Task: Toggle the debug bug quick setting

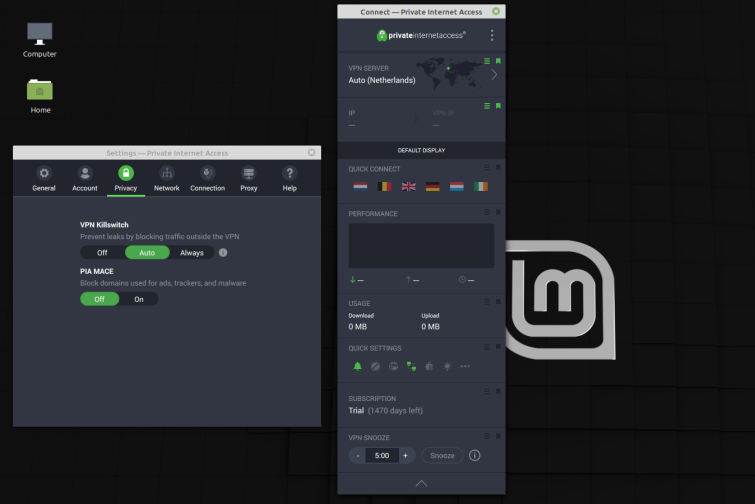Action: click(x=429, y=366)
